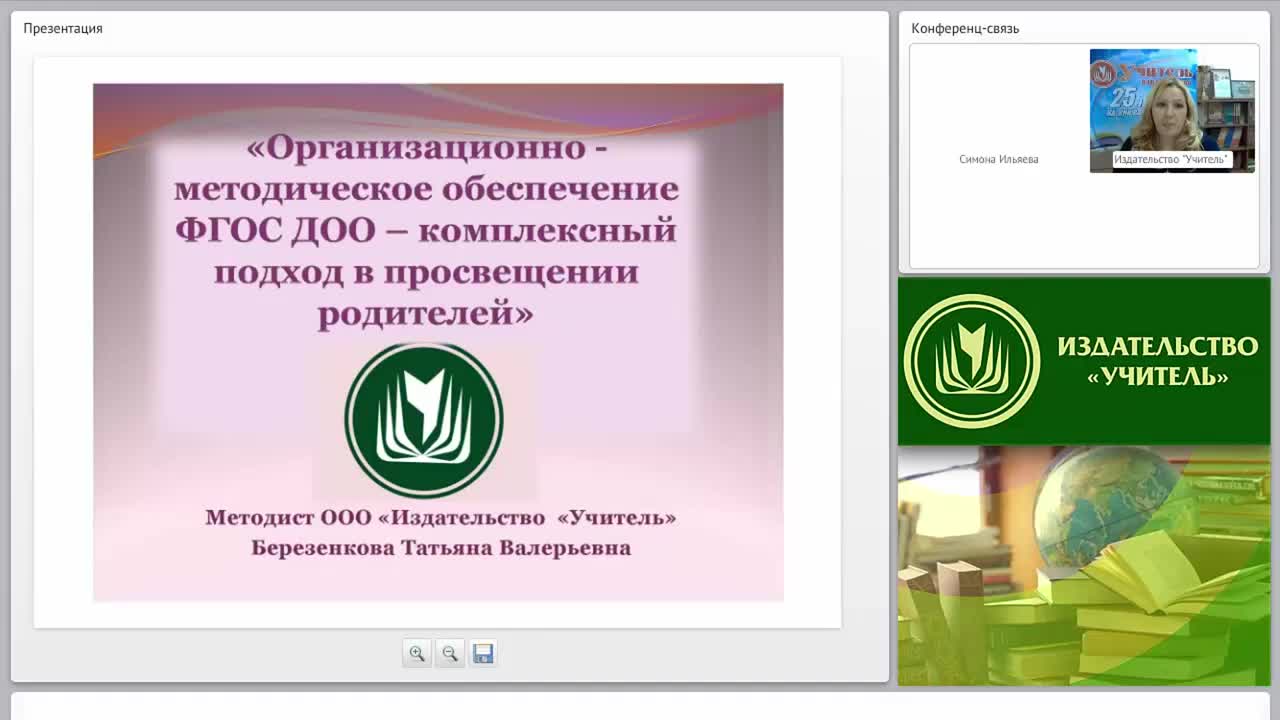Save the presentation with the floppy disk icon
This screenshot has width=1280, height=720.
coord(483,653)
